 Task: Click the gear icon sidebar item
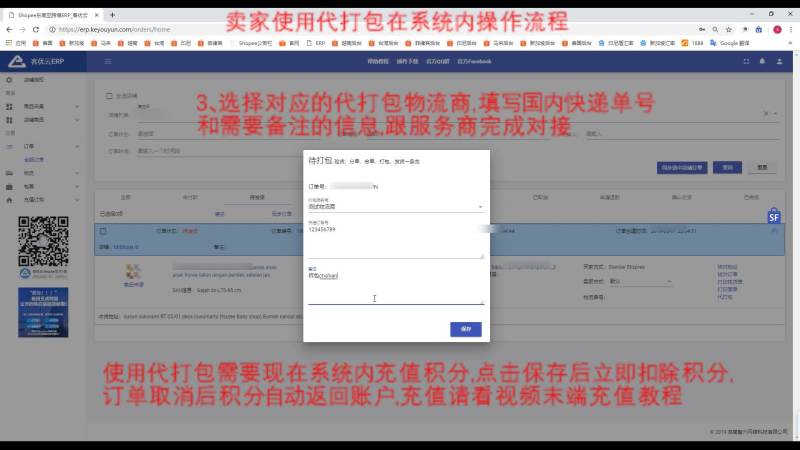tap(9, 80)
